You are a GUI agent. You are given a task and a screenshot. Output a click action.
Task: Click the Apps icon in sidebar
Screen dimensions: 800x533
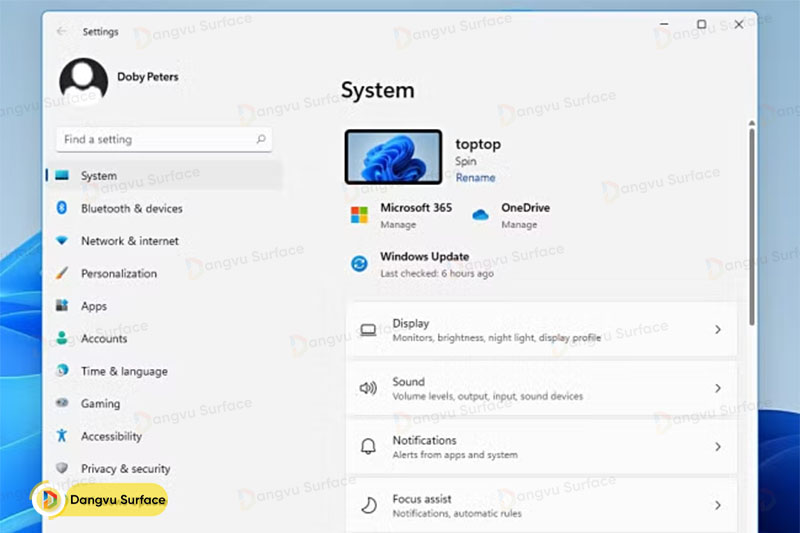(62, 306)
